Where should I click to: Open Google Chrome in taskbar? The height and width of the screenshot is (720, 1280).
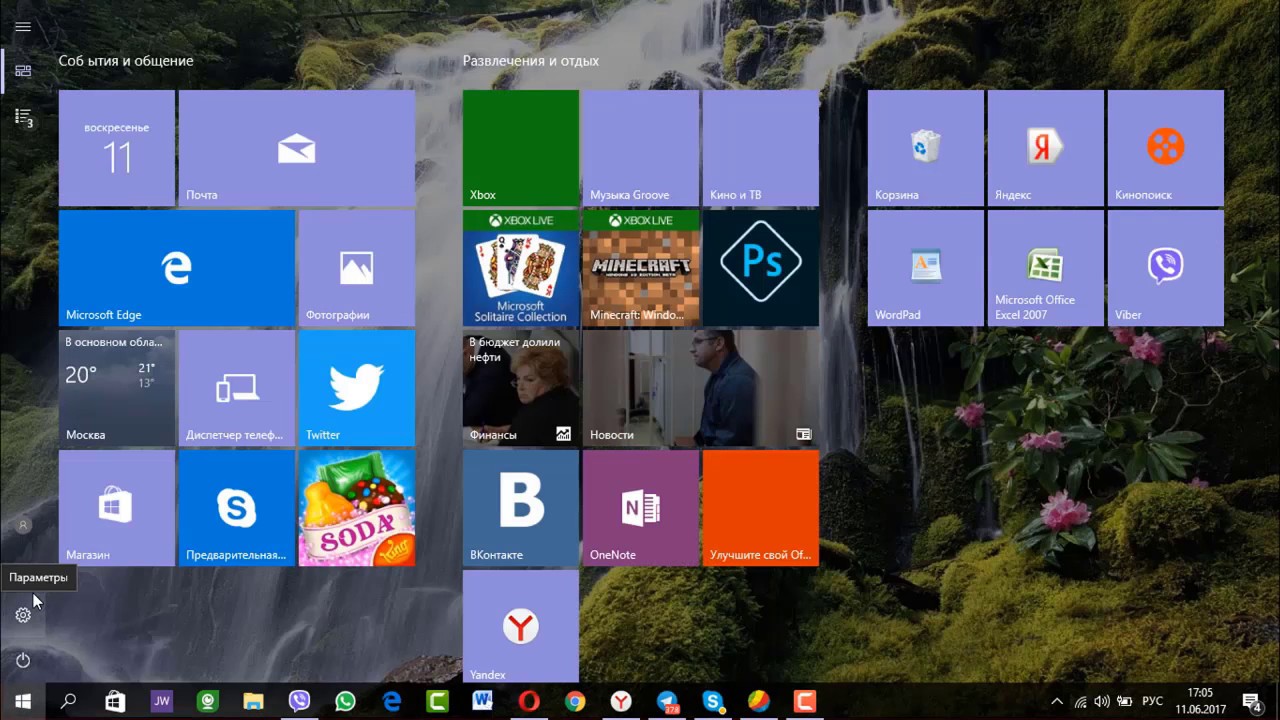575,702
